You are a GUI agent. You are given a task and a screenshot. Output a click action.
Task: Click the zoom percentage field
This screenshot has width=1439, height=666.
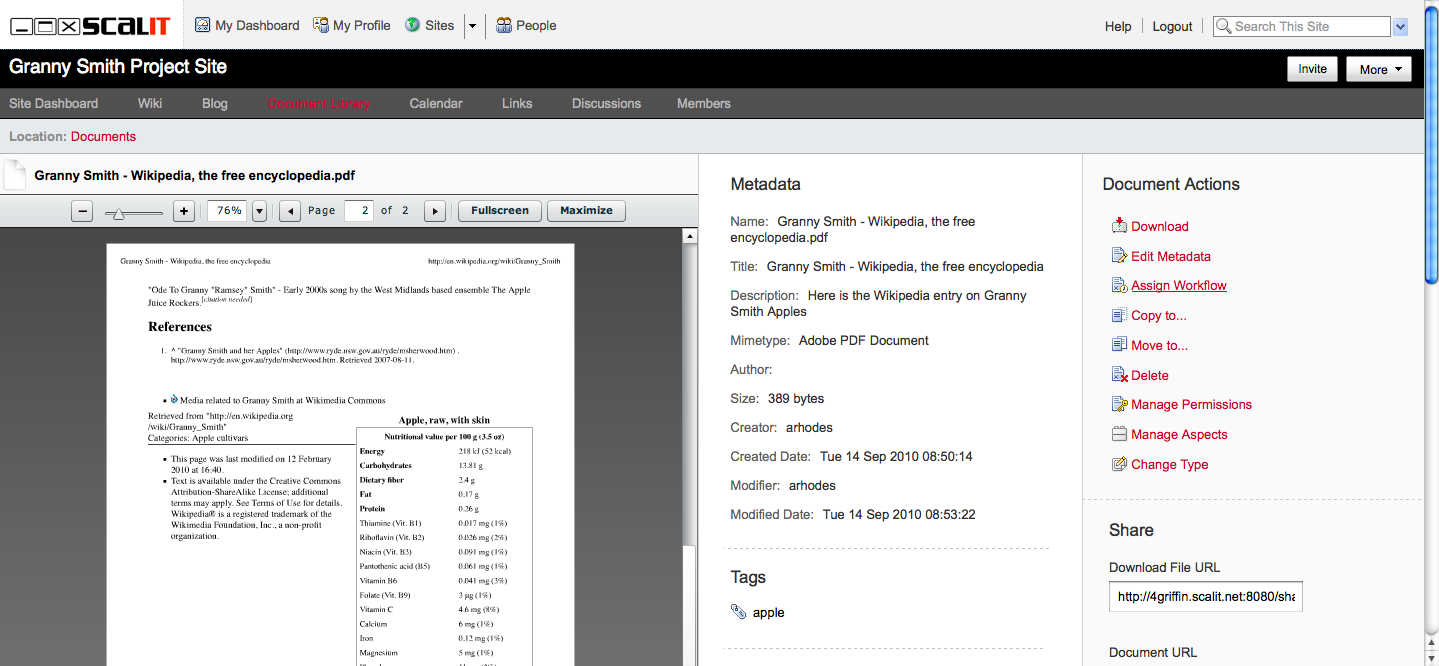point(228,211)
